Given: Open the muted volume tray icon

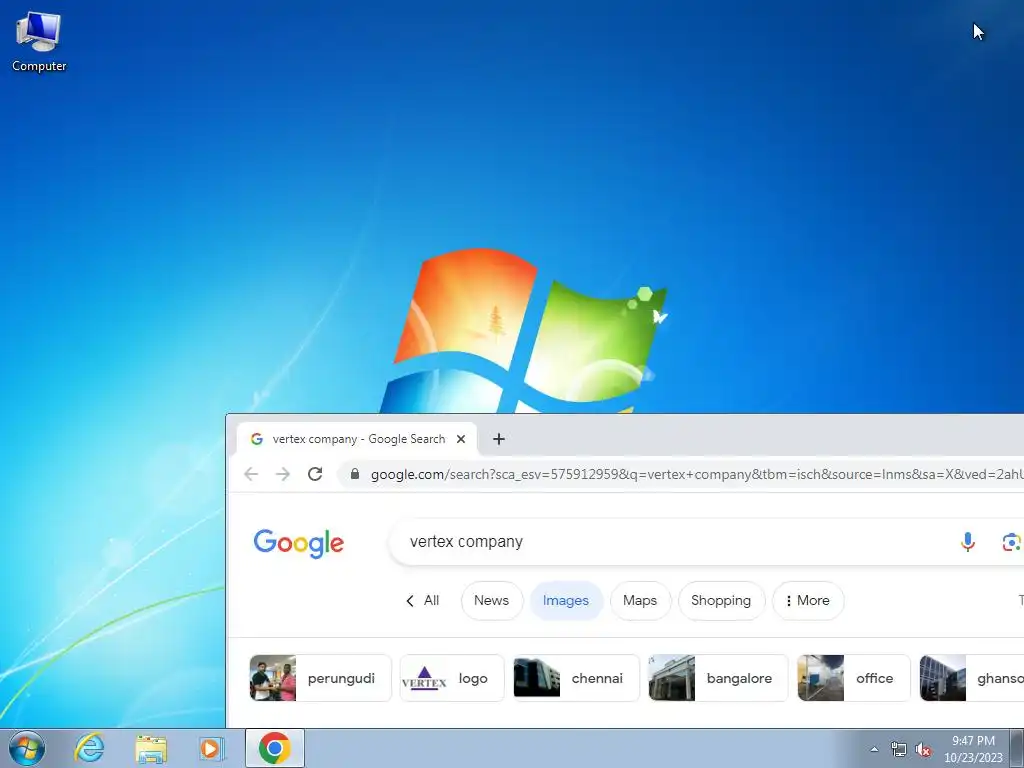Looking at the screenshot, I should pyautogui.click(x=923, y=750).
